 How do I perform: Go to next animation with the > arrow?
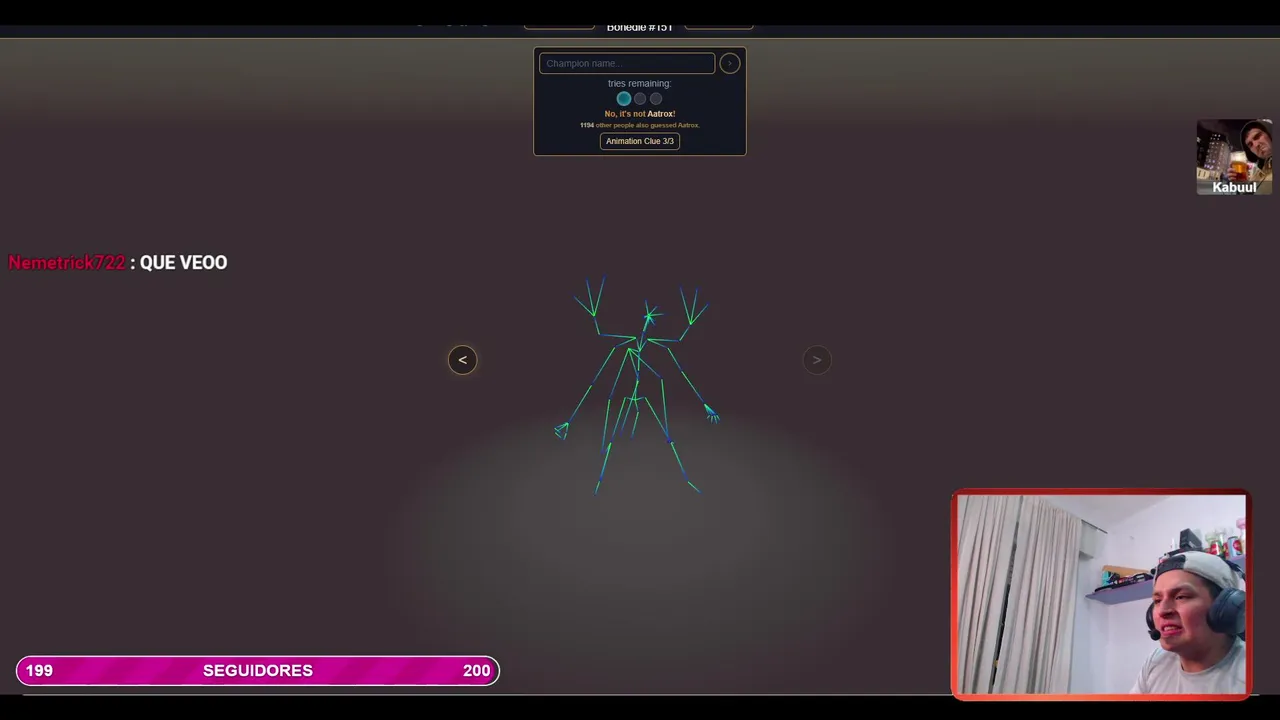(x=817, y=360)
